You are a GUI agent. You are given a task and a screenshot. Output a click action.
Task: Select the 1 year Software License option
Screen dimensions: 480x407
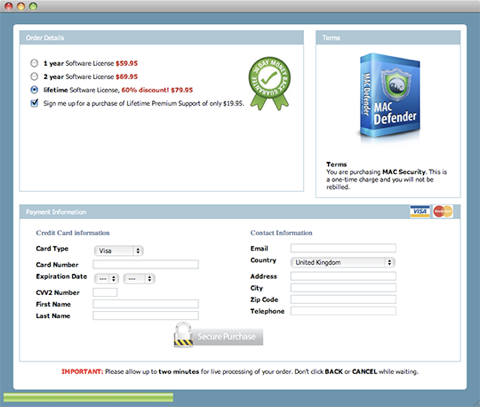pyautogui.click(x=34, y=63)
